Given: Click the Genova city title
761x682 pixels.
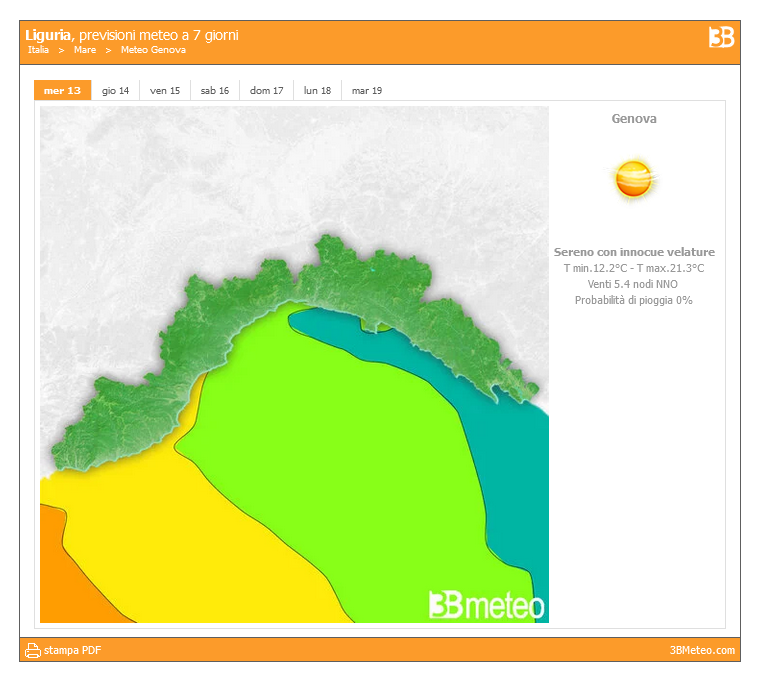Looking at the screenshot, I should [x=634, y=119].
